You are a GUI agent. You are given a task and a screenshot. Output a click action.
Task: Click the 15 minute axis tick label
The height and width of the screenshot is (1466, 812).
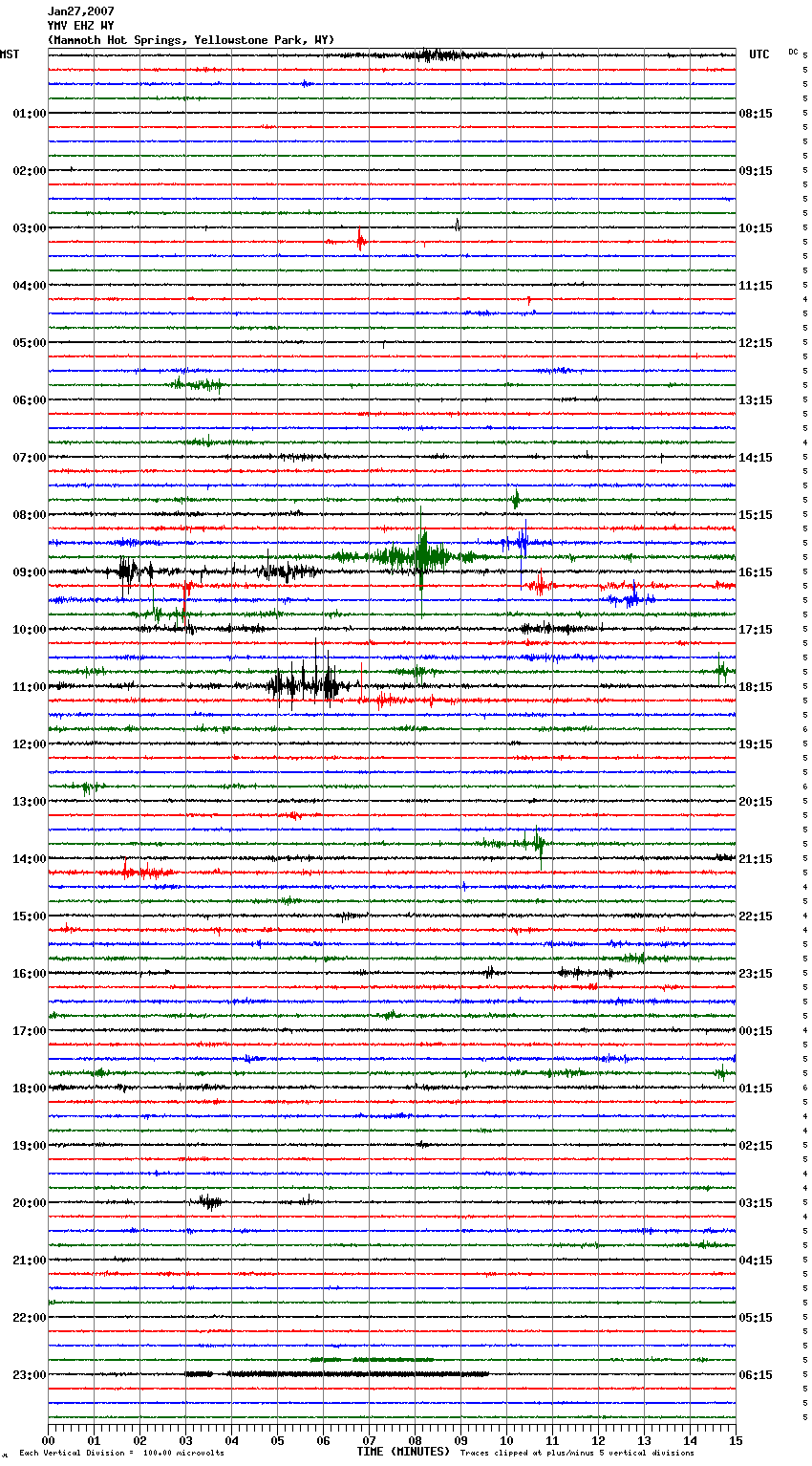pos(736,1440)
